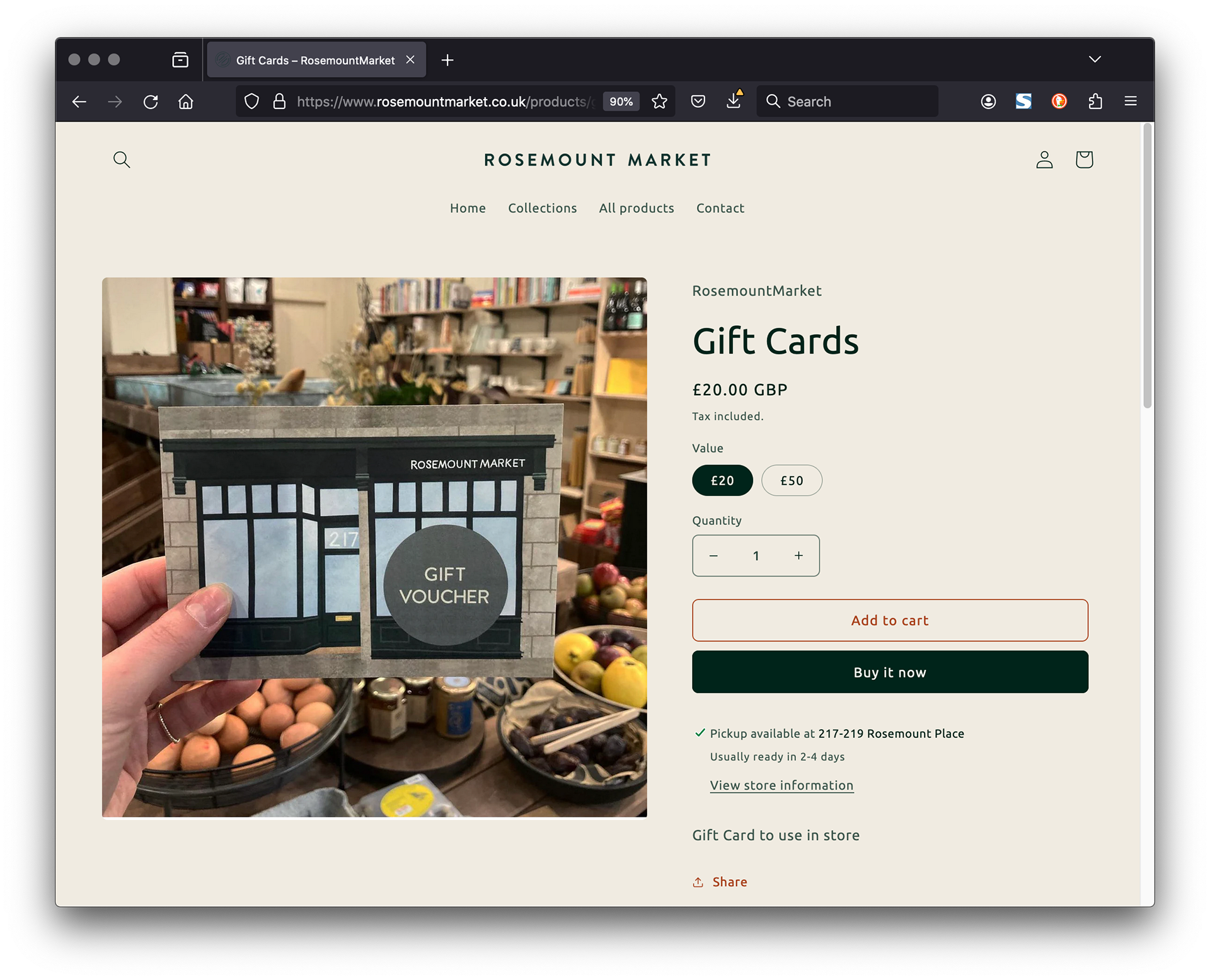Image resolution: width=1210 pixels, height=980 pixels.
Task: Select the Gift Cards browser tab
Action: (x=316, y=60)
